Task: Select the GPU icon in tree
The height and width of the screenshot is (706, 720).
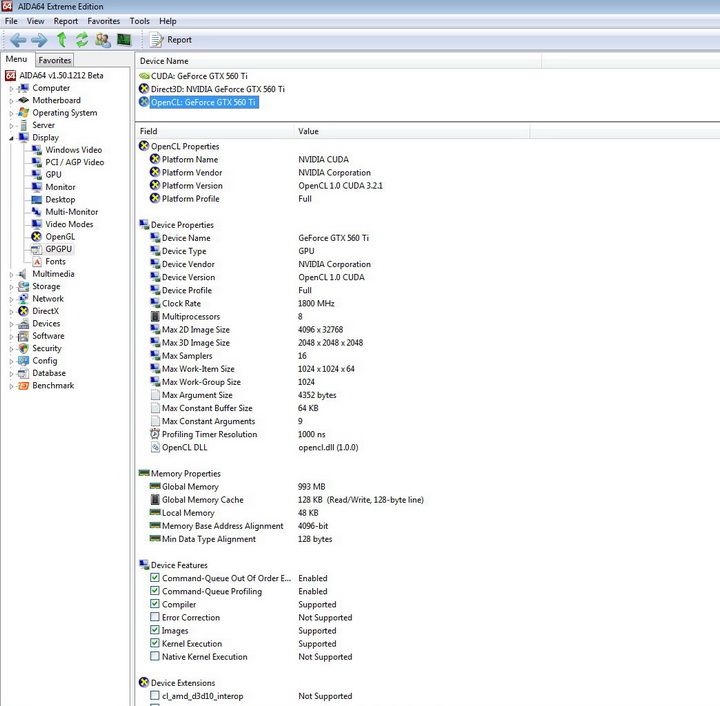Action: coord(37,174)
